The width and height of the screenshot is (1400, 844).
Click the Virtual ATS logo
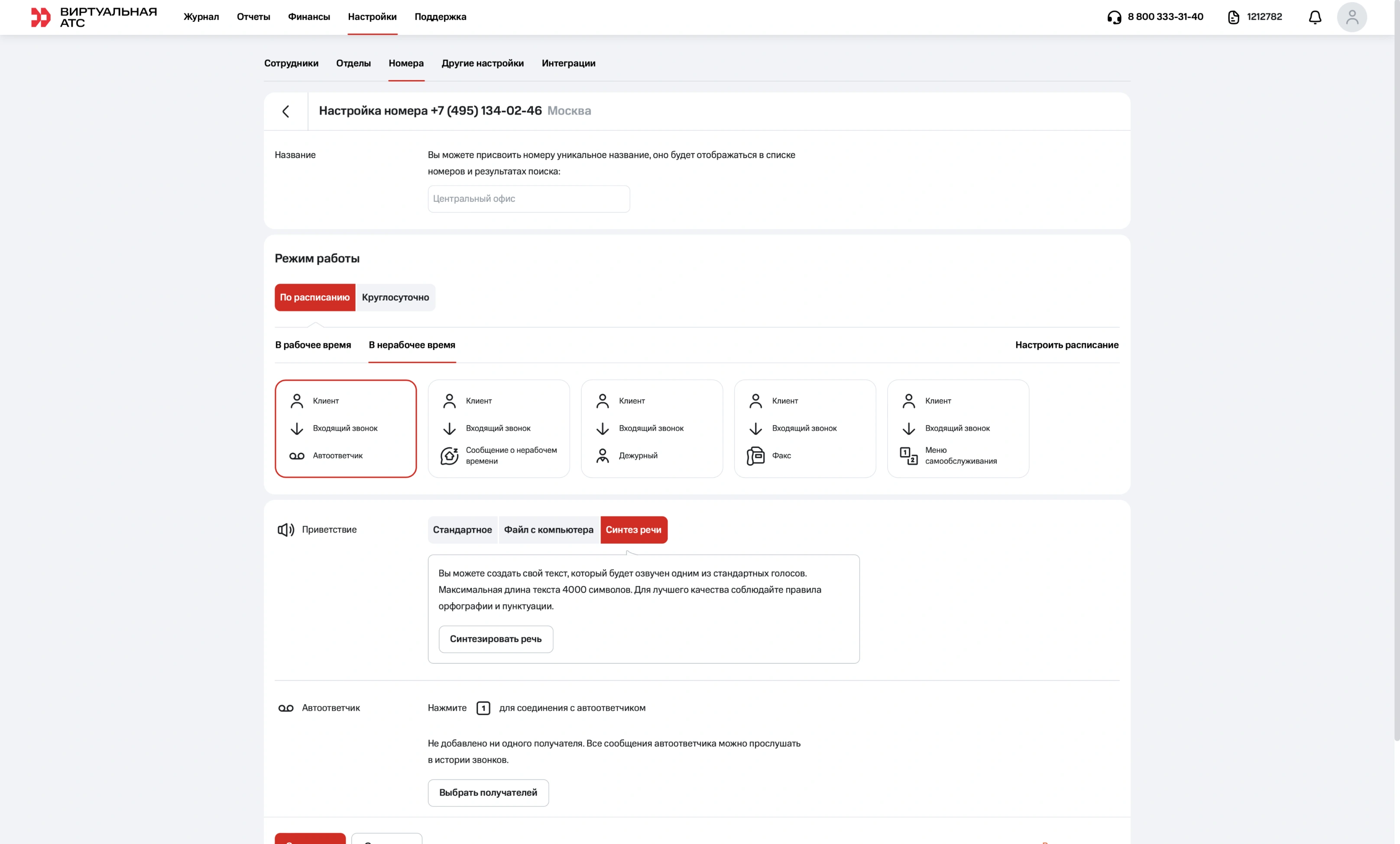coord(94,17)
